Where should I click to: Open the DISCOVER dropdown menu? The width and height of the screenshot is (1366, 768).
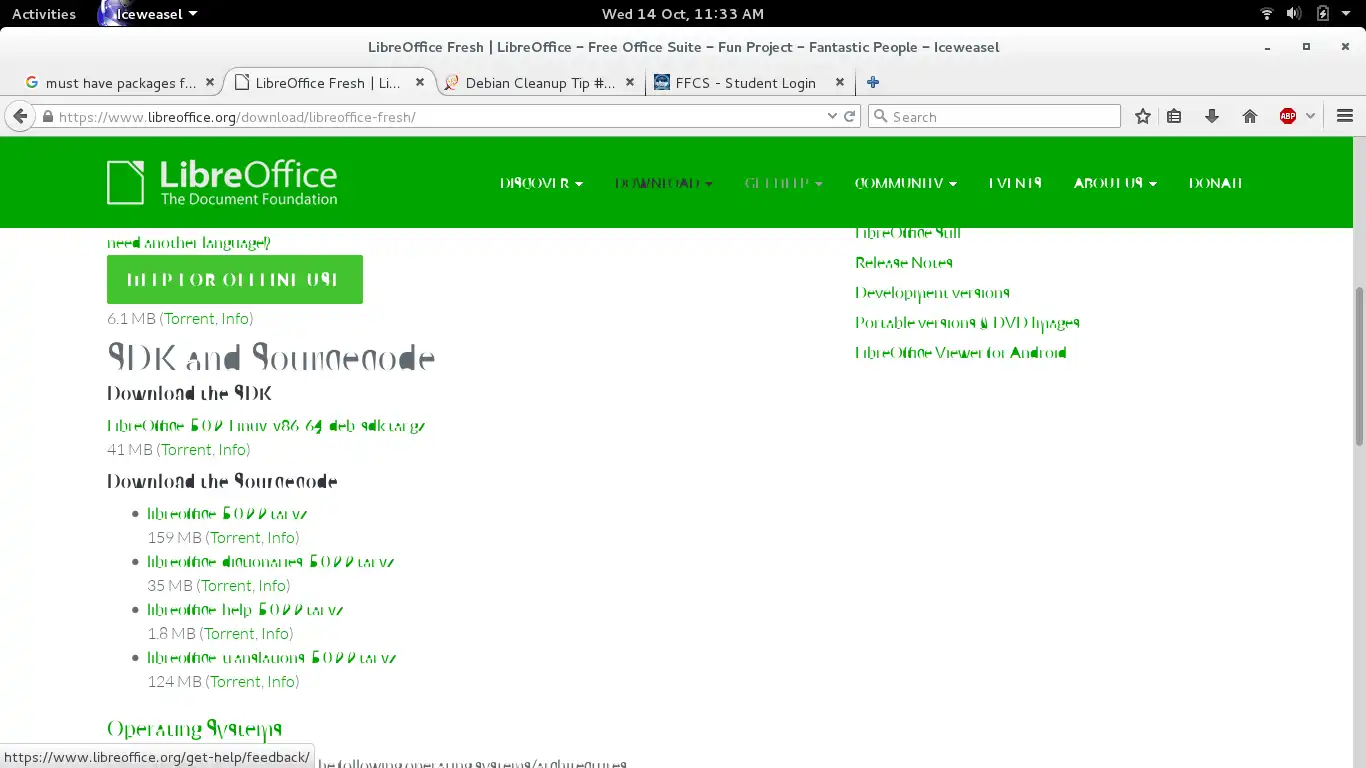[541, 183]
